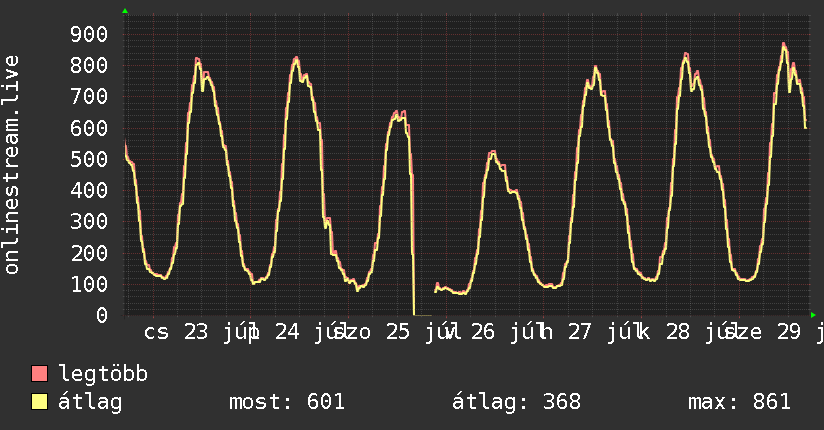The image size is (824, 430).
Task: Select the max: 861 statistic
Action: pos(739,402)
